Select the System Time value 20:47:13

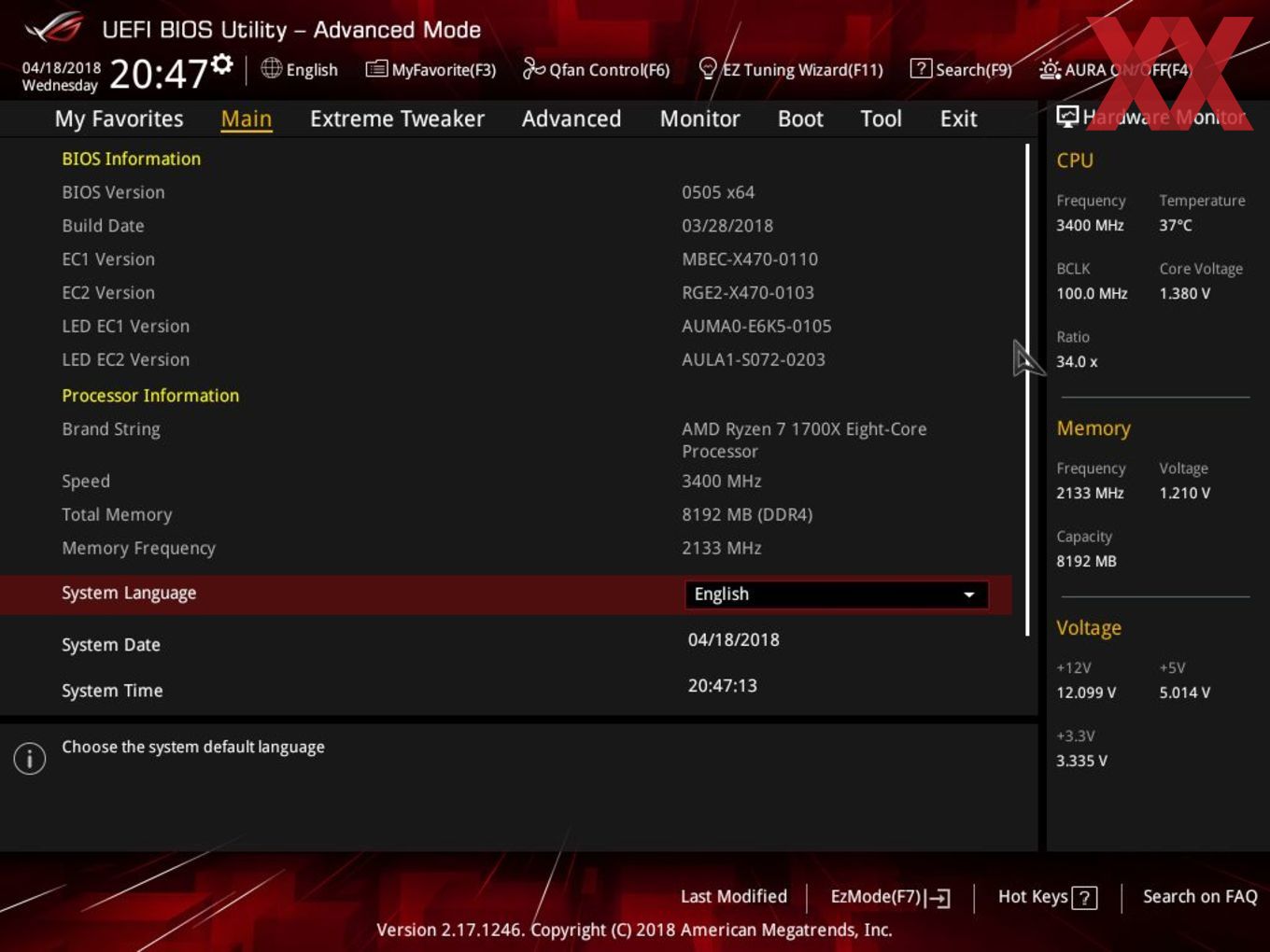[723, 686]
